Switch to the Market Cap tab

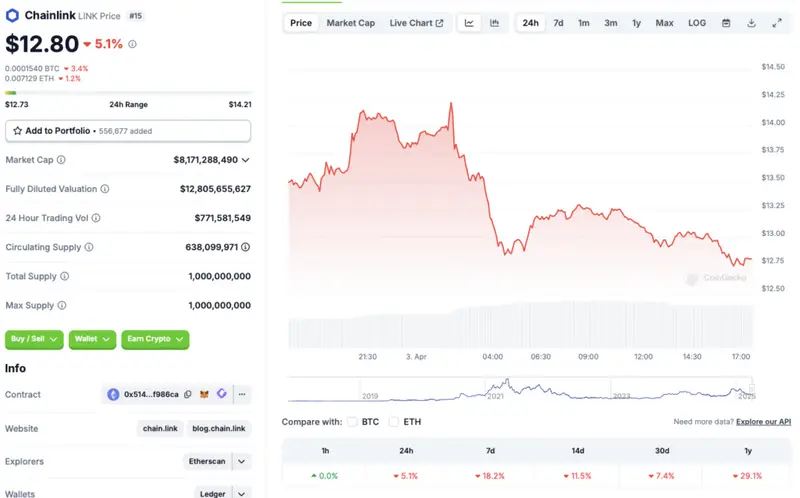pos(351,23)
